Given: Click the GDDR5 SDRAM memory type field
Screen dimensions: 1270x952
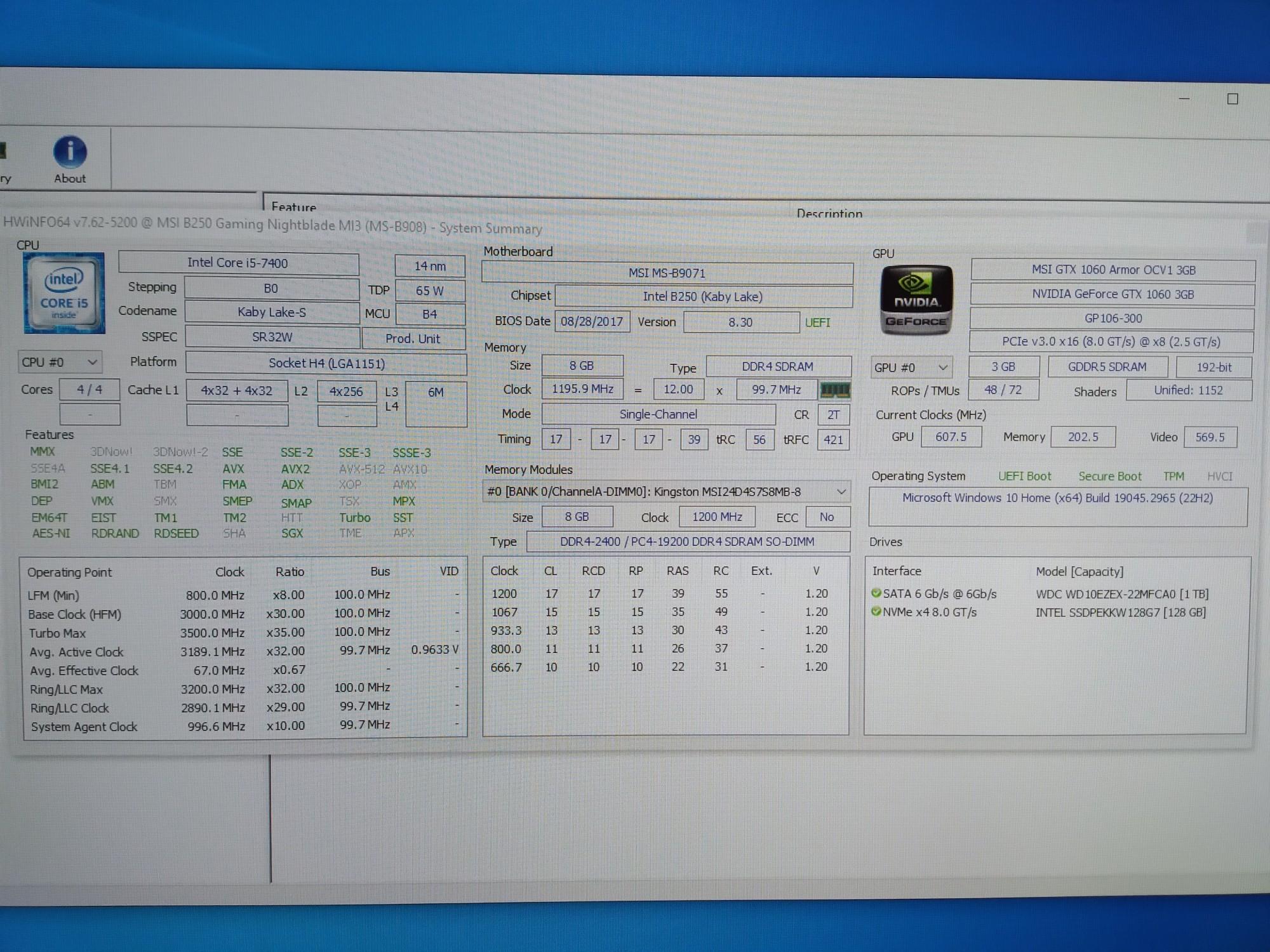Looking at the screenshot, I should pyautogui.click(x=1107, y=367).
